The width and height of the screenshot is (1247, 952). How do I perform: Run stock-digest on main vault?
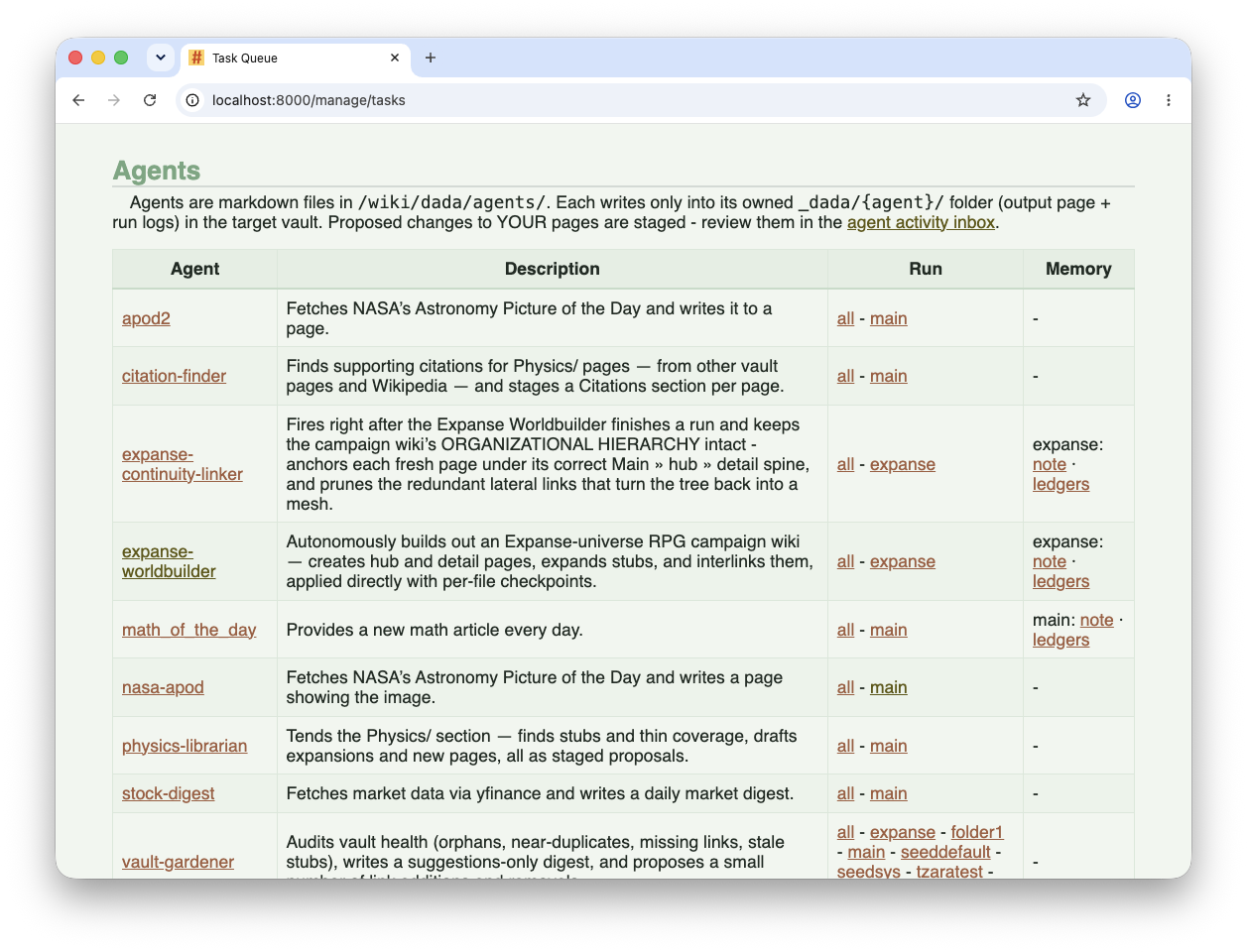click(x=888, y=793)
